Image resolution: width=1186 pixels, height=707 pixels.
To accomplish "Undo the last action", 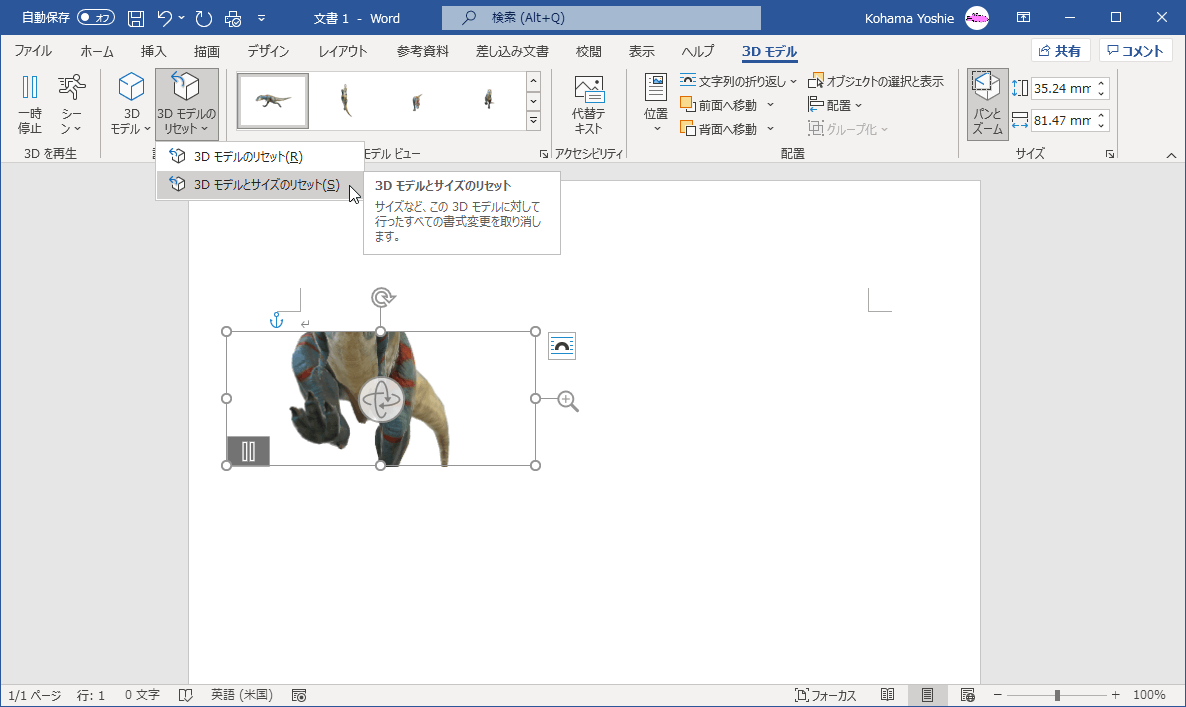I will pyautogui.click(x=164, y=18).
